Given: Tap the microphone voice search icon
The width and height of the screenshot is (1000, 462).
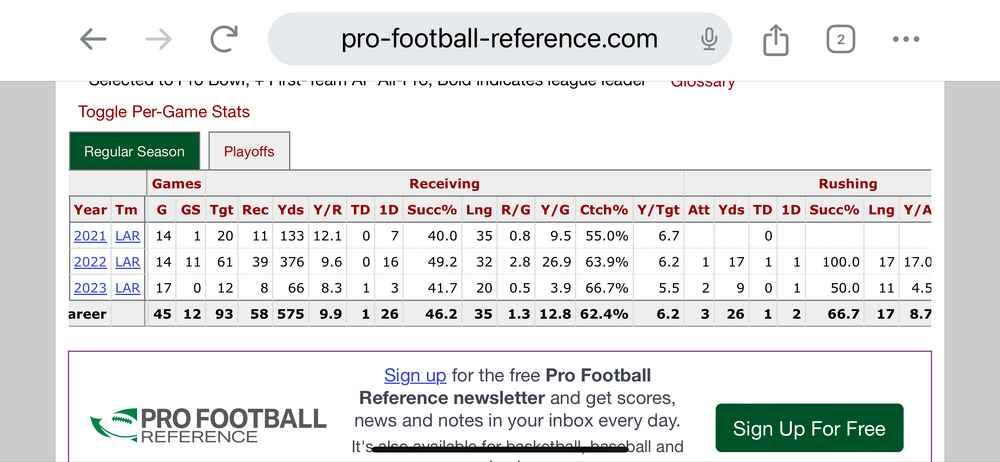Looking at the screenshot, I should click(x=709, y=39).
